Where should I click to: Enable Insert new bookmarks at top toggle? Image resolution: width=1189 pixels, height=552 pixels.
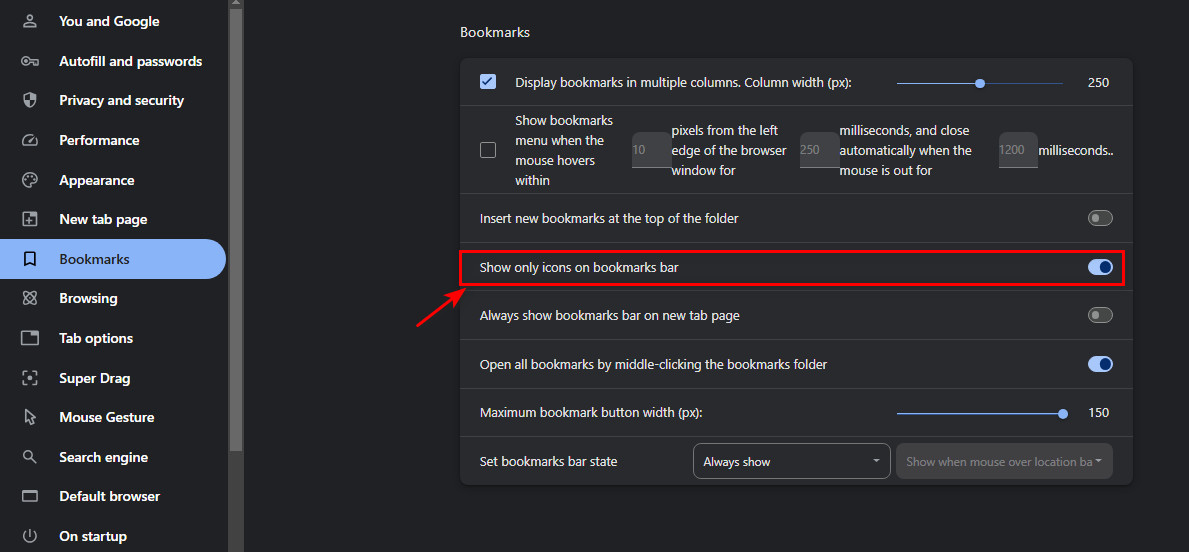1100,218
